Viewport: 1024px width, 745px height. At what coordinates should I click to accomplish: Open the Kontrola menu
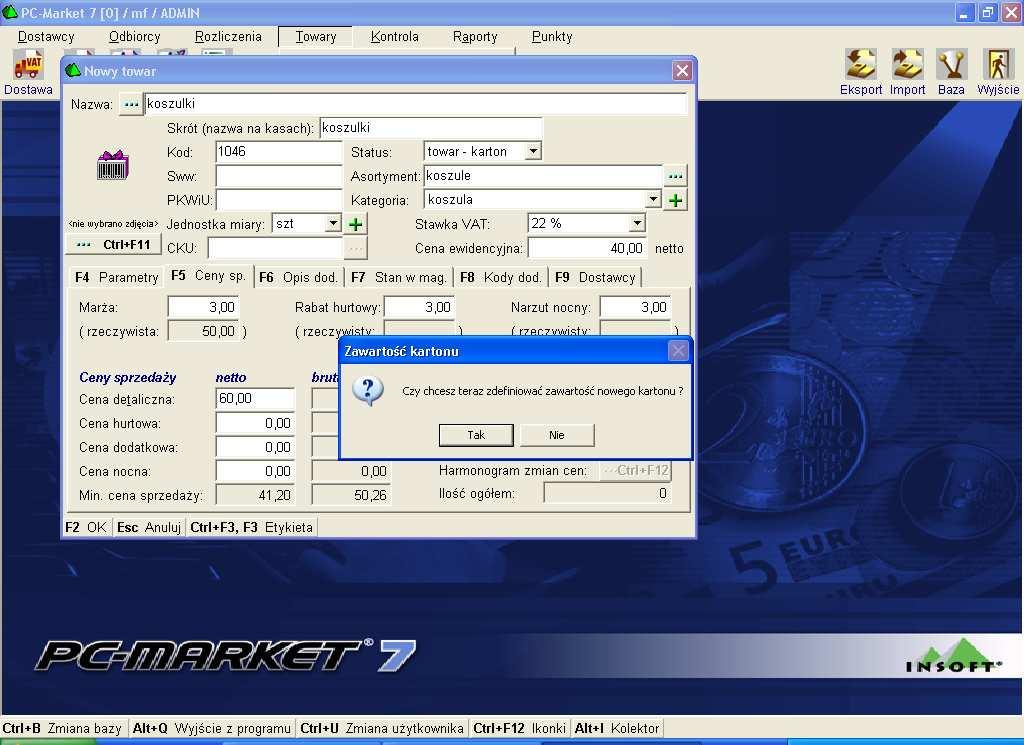pos(394,37)
